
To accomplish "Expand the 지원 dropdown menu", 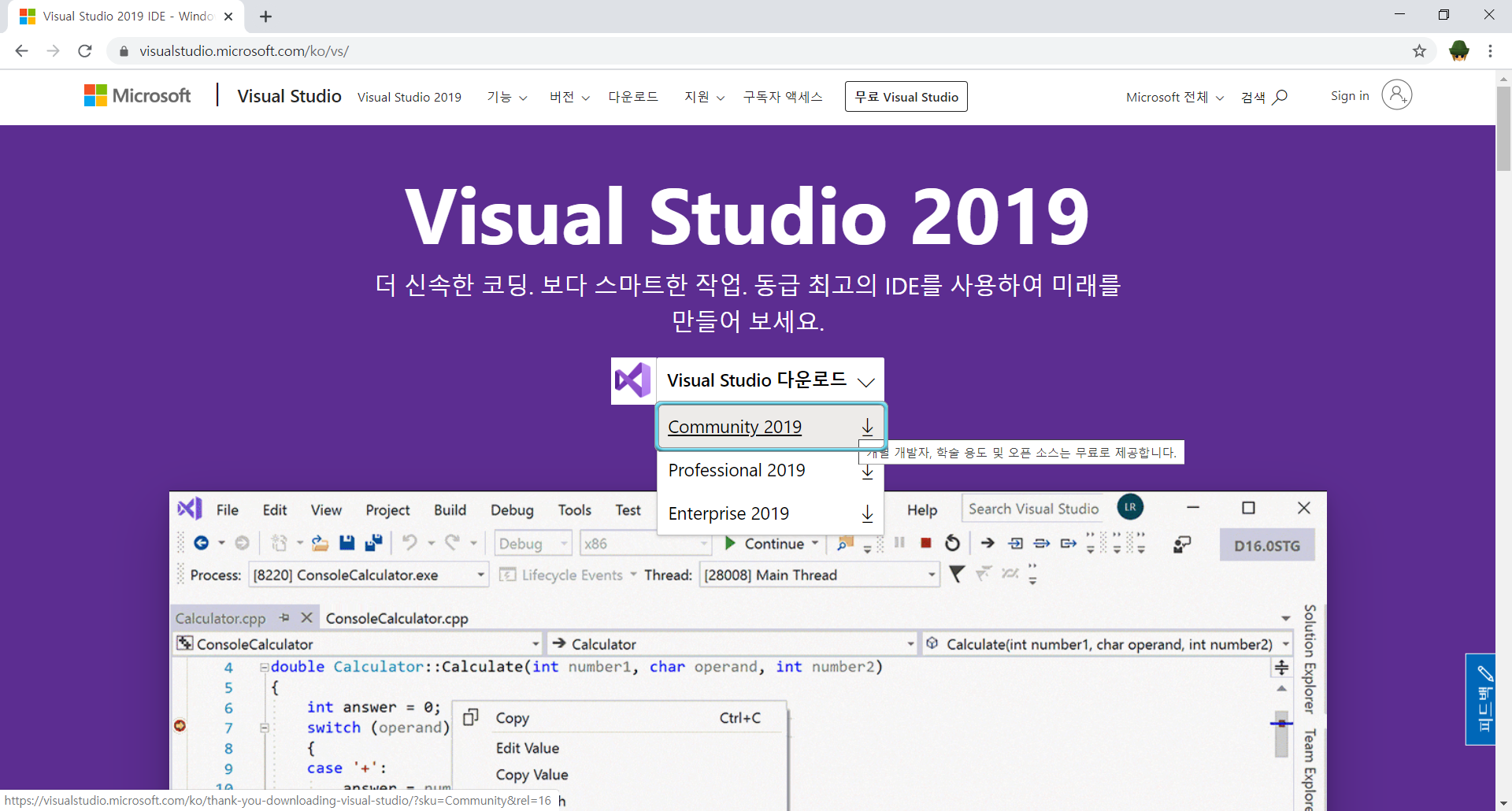I will click(x=704, y=97).
